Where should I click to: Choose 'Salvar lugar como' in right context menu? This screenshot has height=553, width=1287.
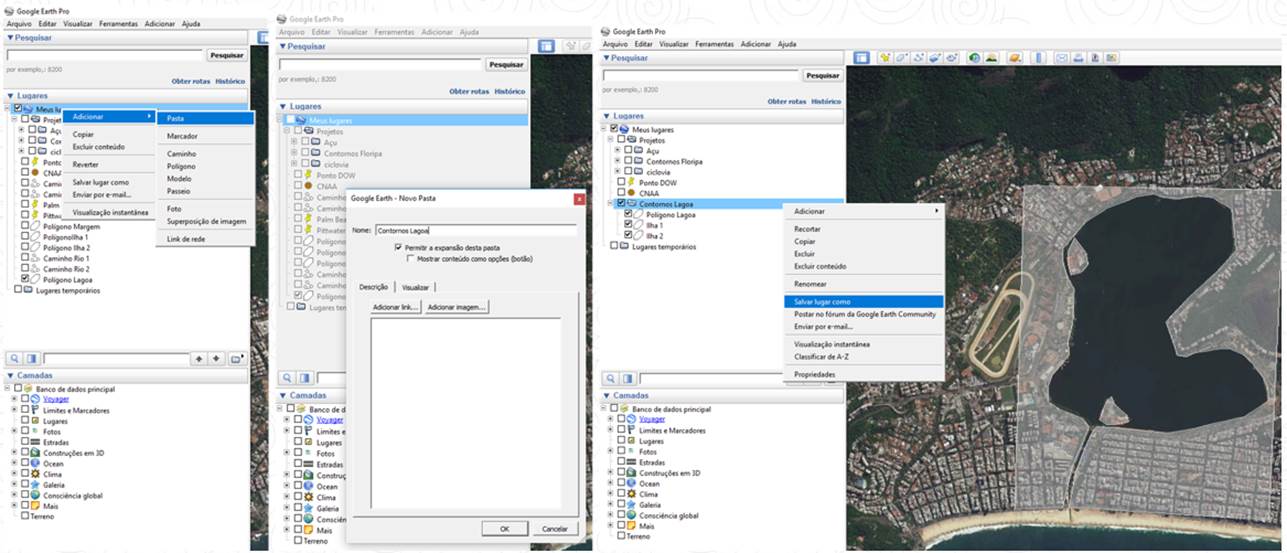click(863, 301)
